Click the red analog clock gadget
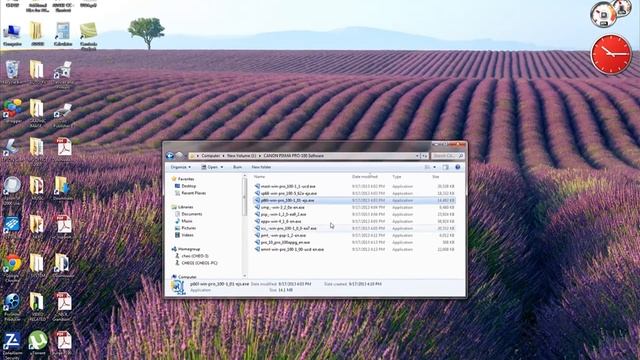 click(611, 54)
